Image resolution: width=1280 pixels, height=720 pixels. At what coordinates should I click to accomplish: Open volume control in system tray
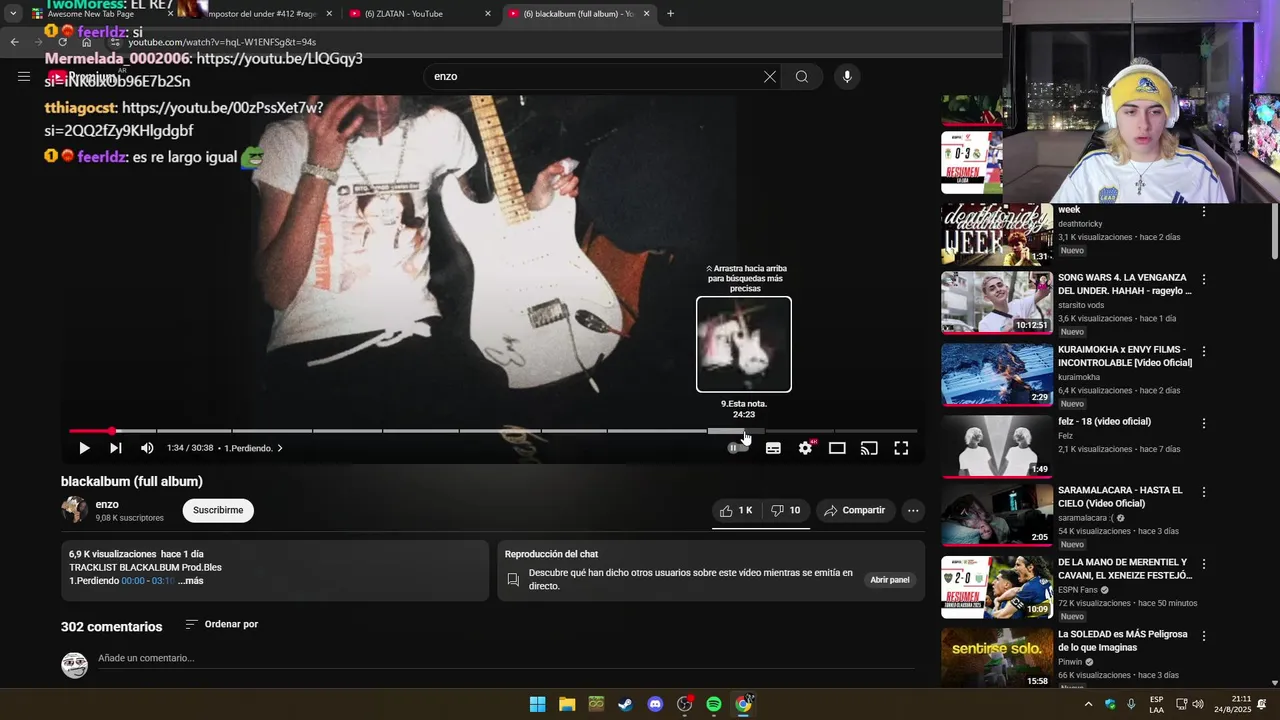click(1198, 704)
